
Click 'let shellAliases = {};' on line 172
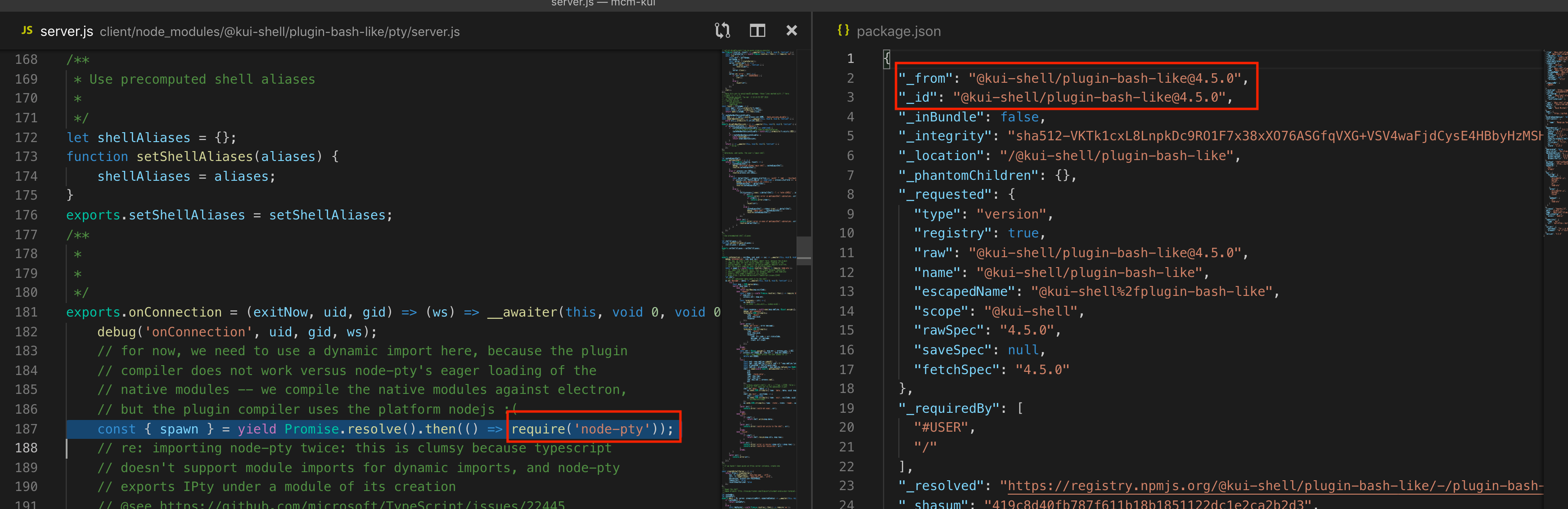click(152, 138)
